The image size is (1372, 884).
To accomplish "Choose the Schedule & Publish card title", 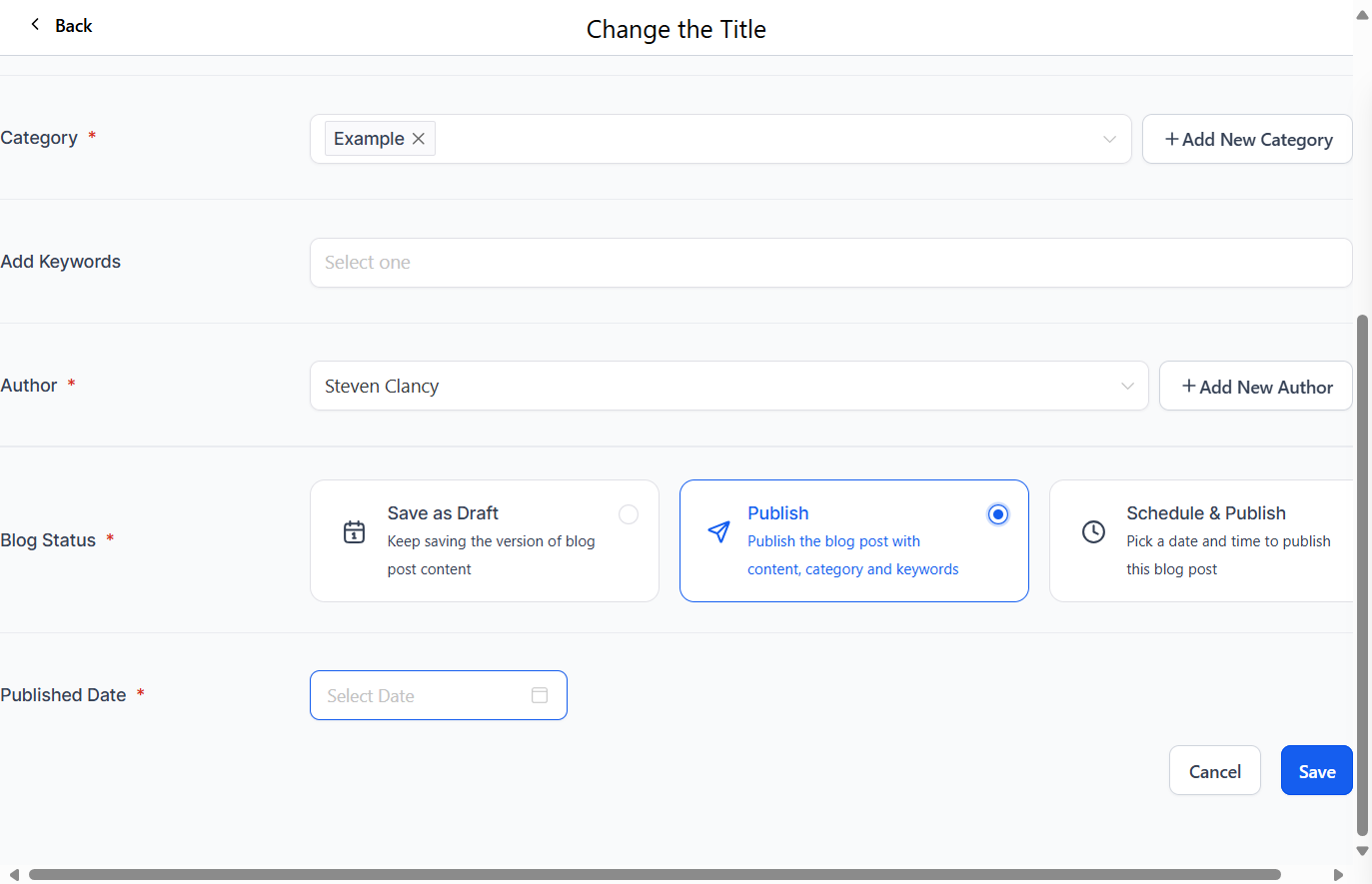I will point(1206,513).
